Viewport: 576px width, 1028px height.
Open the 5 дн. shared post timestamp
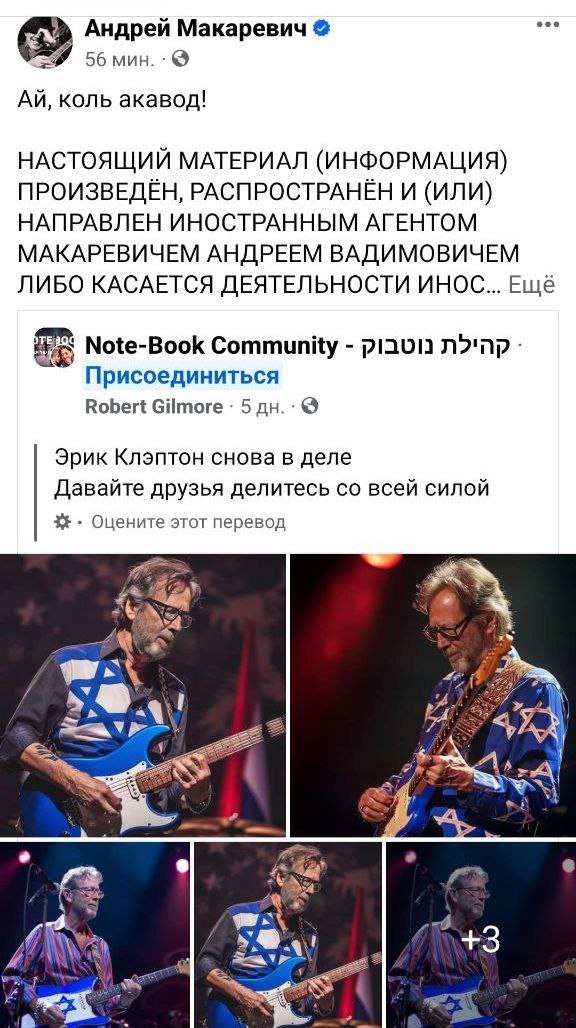click(263, 407)
